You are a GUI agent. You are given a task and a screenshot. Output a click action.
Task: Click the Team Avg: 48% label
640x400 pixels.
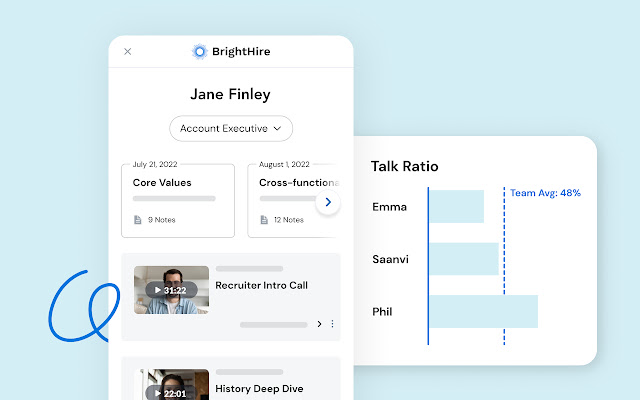click(x=545, y=193)
